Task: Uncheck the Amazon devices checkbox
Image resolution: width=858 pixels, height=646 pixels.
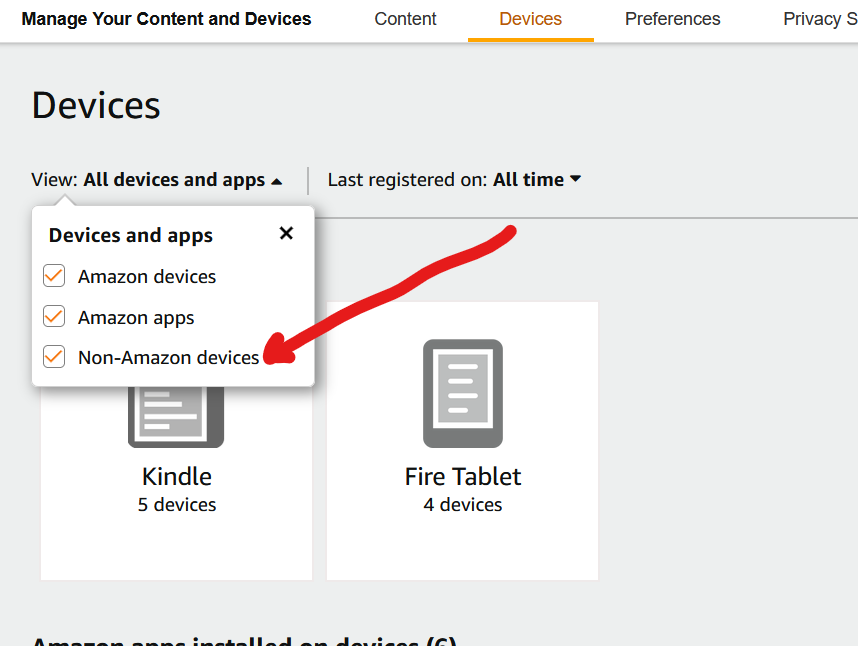Action: pyautogui.click(x=53, y=275)
